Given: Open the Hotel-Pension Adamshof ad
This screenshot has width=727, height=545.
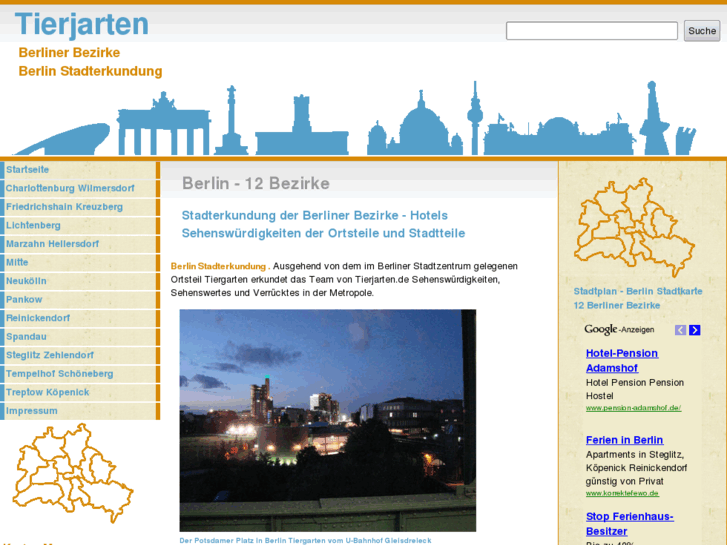Looking at the screenshot, I should point(622,360).
